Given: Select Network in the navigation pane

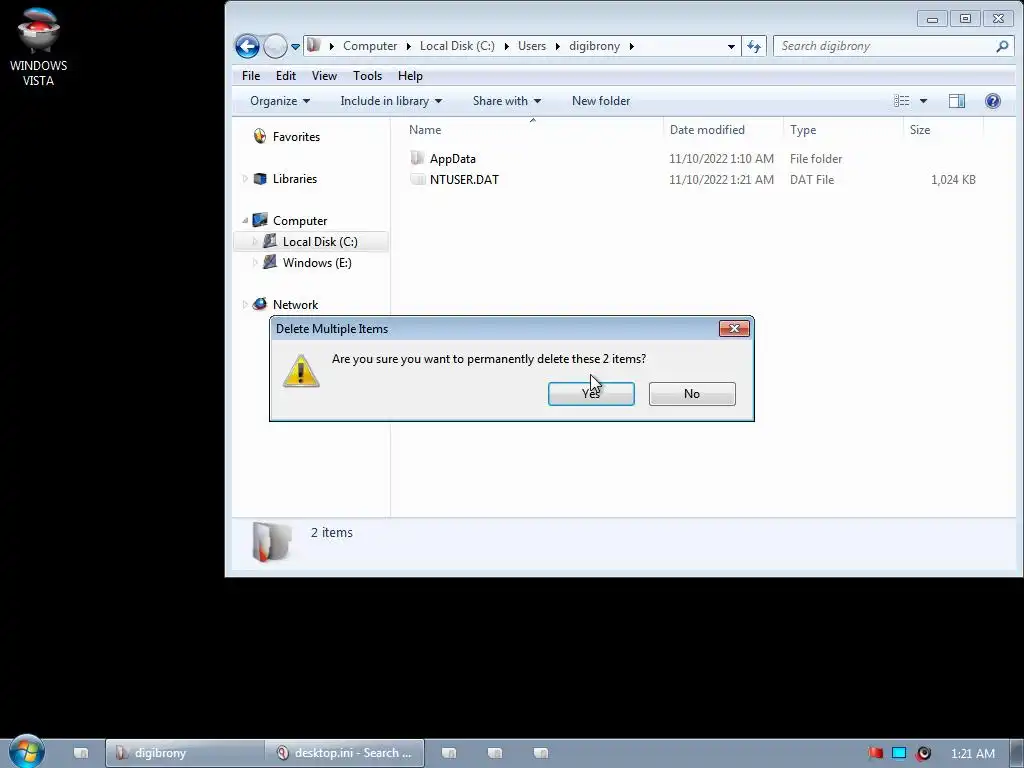Looking at the screenshot, I should (x=295, y=305).
